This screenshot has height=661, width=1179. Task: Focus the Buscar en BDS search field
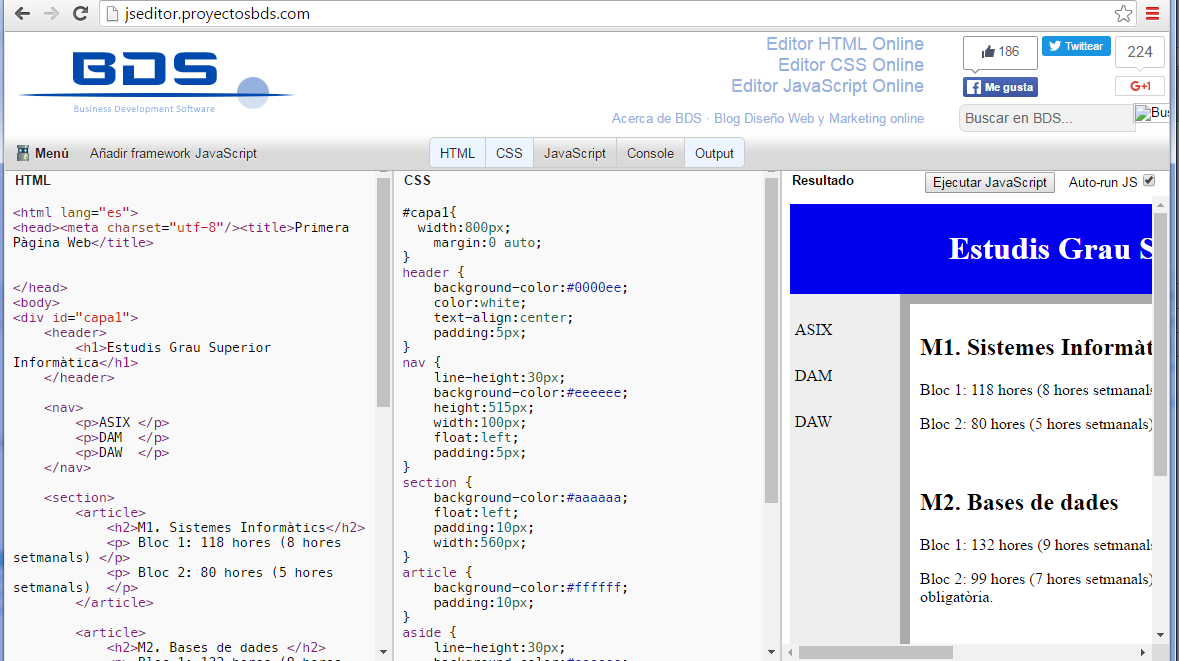pos(1046,118)
